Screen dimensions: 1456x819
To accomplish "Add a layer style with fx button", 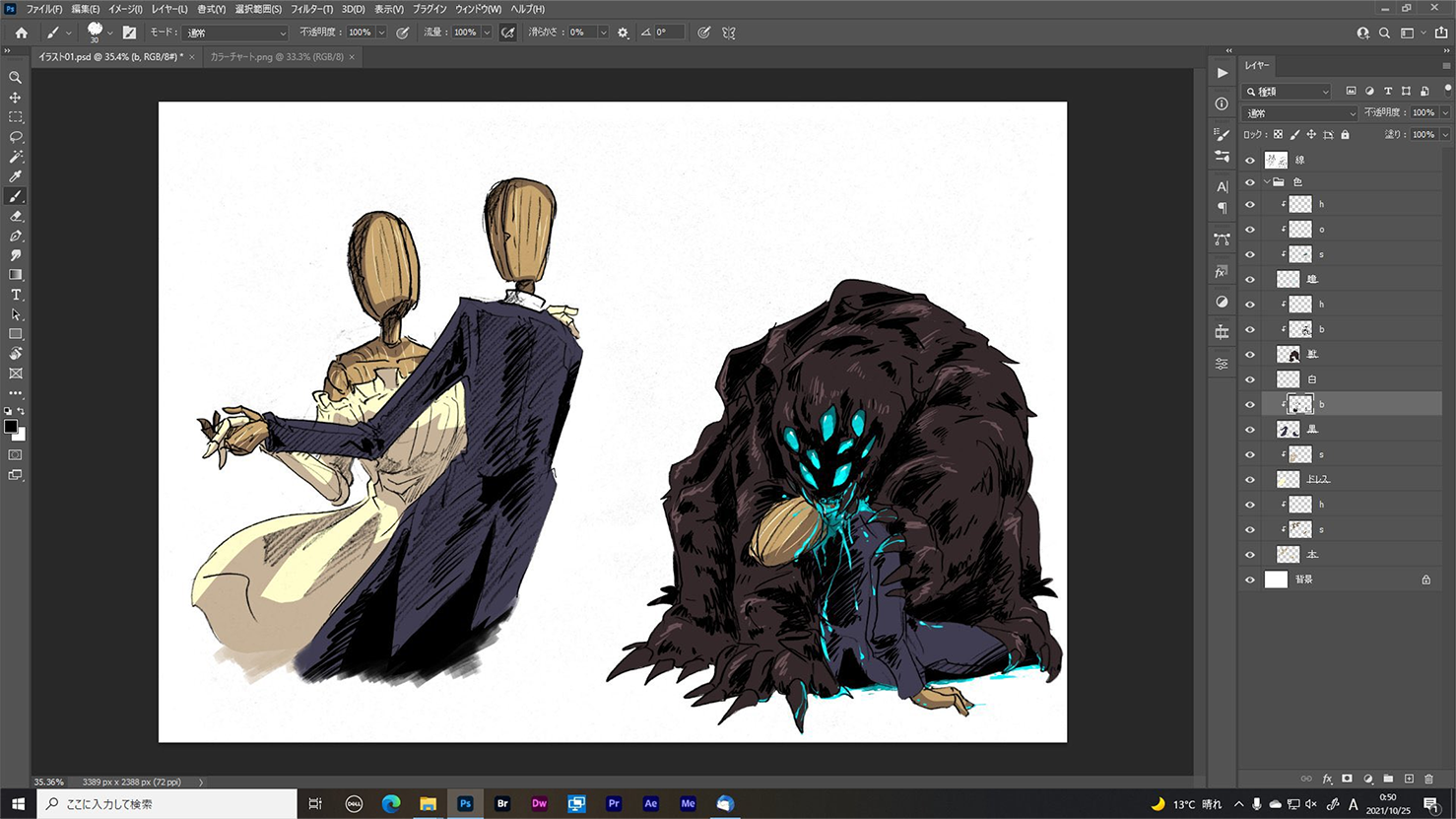I will click(1327, 779).
